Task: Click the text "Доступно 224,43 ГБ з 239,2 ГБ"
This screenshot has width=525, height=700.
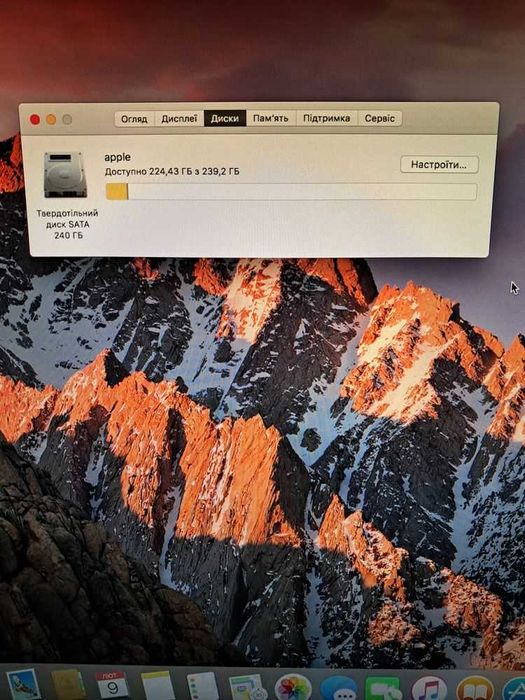Action: point(172,171)
